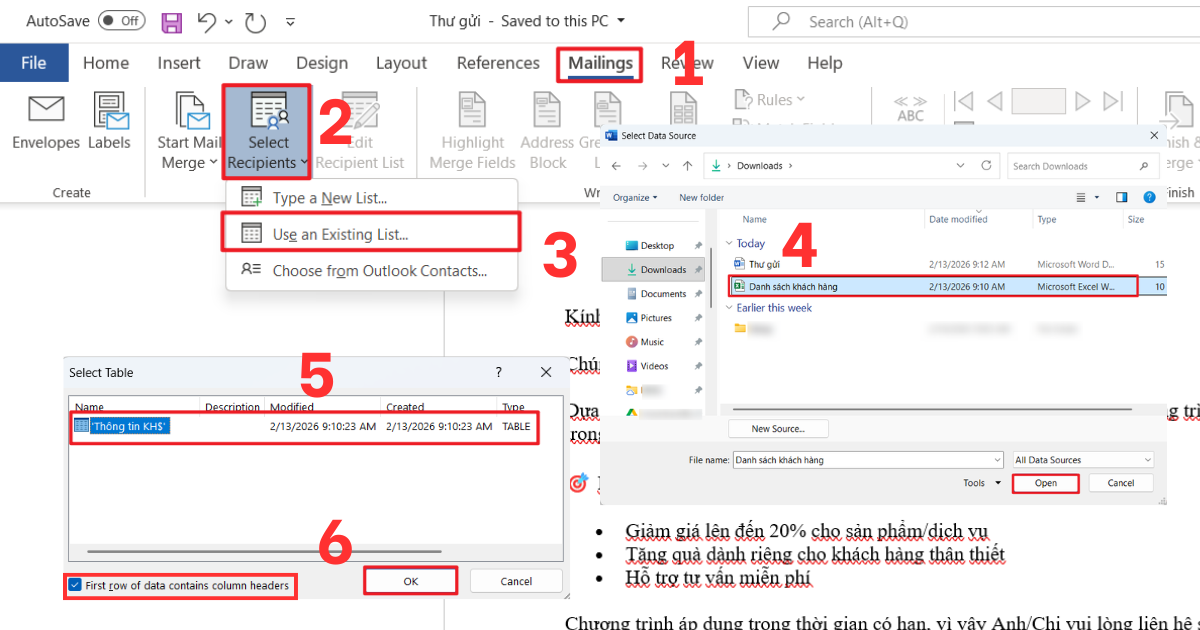Click the New Source... button

coord(777,429)
